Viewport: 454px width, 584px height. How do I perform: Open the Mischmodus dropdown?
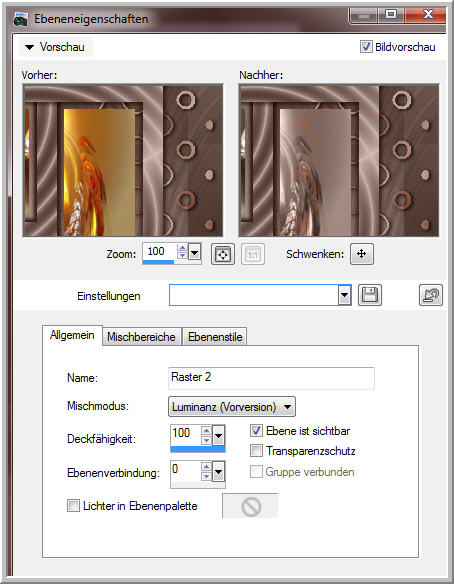pyautogui.click(x=232, y=407)
